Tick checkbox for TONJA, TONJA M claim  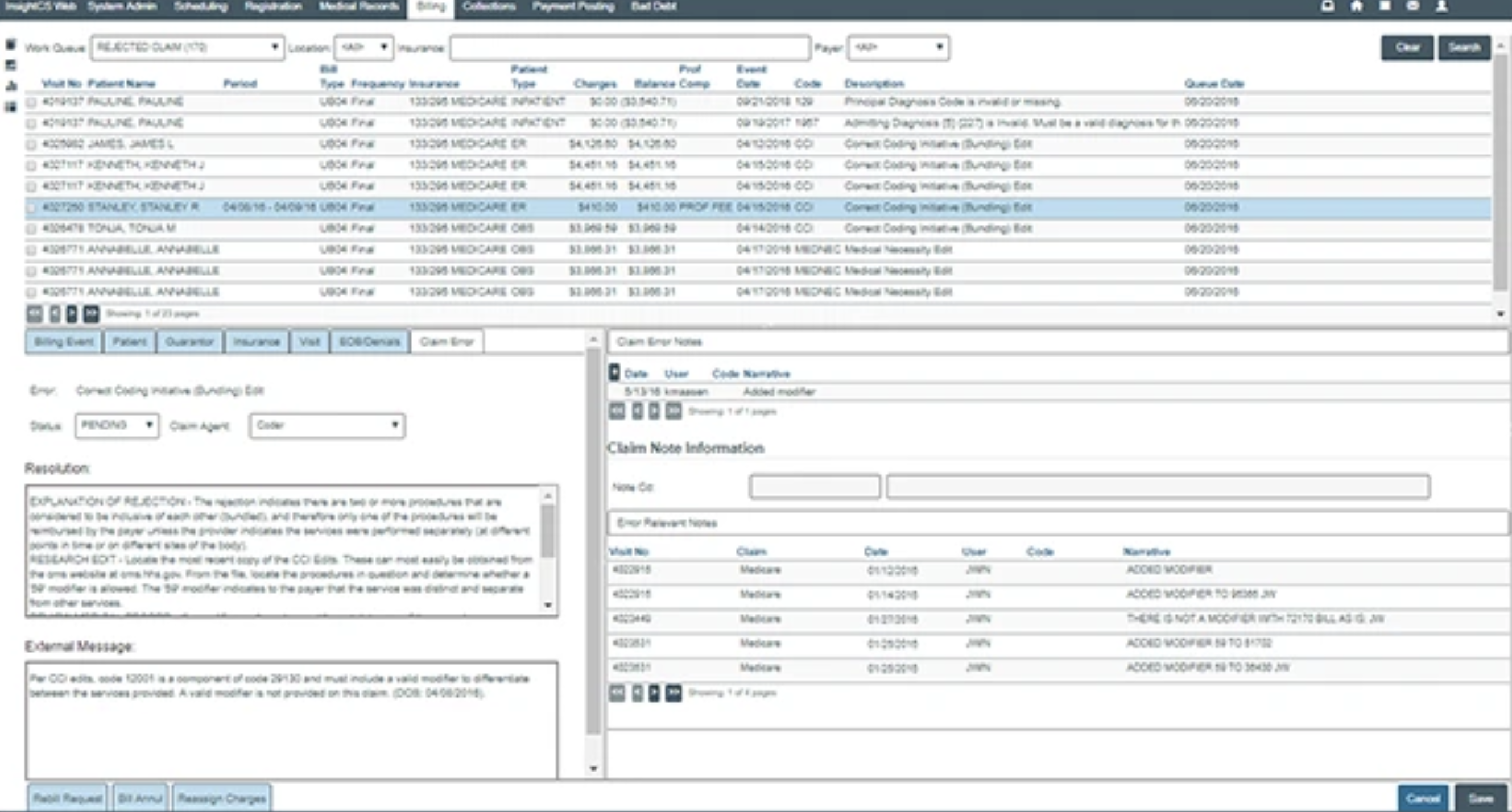click(32, 229)
